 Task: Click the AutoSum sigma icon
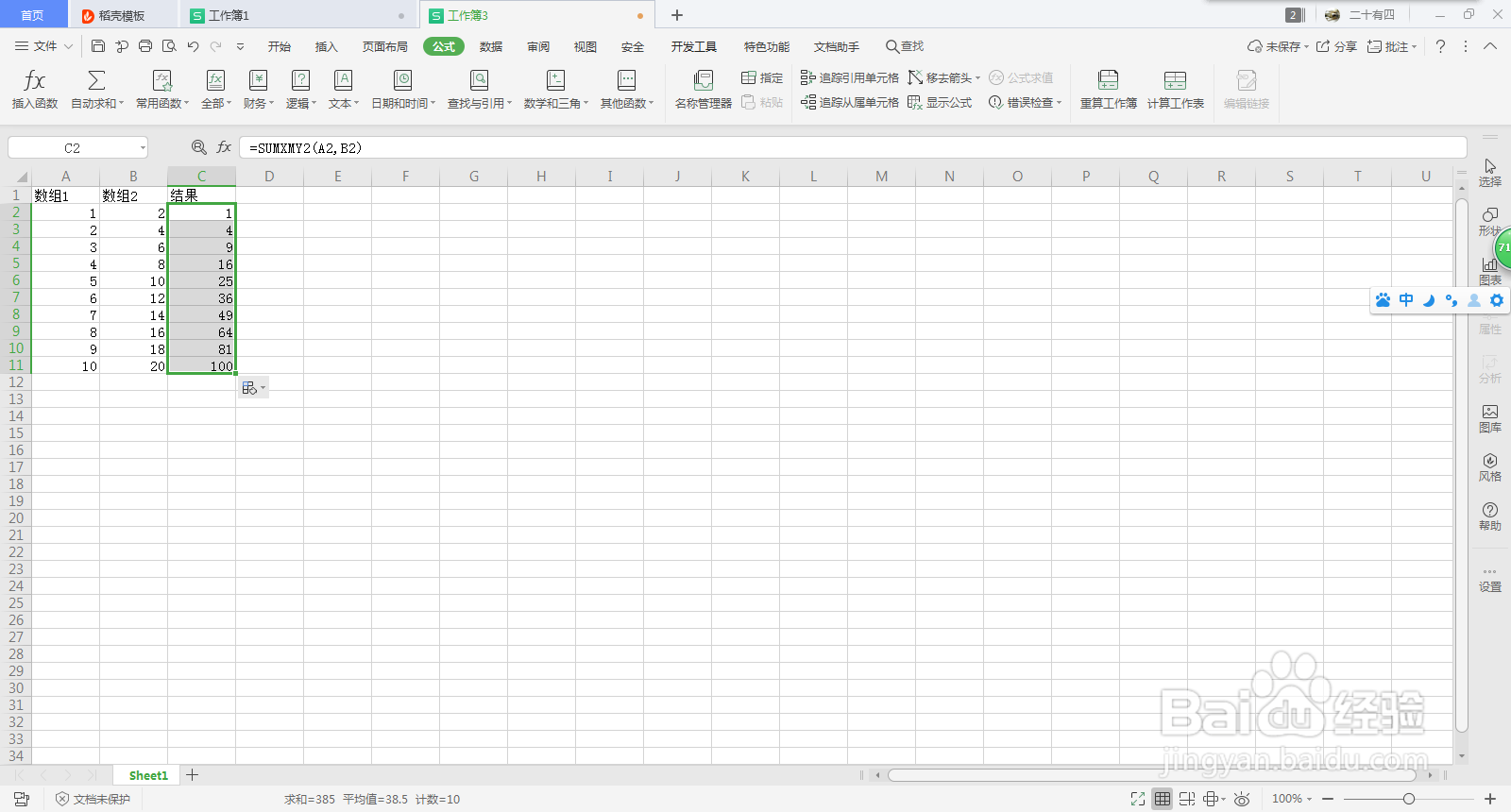[x=96, y=80]
